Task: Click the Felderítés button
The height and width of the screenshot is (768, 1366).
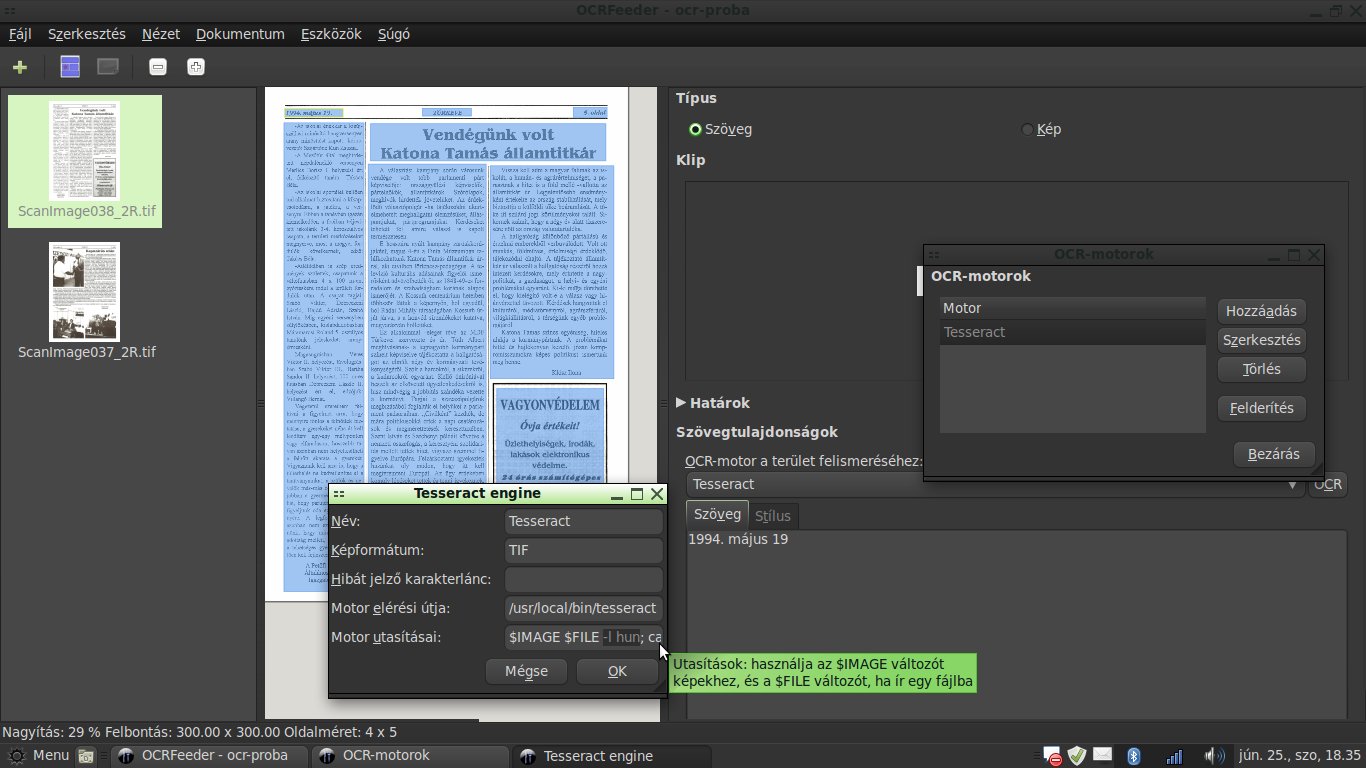Action: pos(1262,407)
